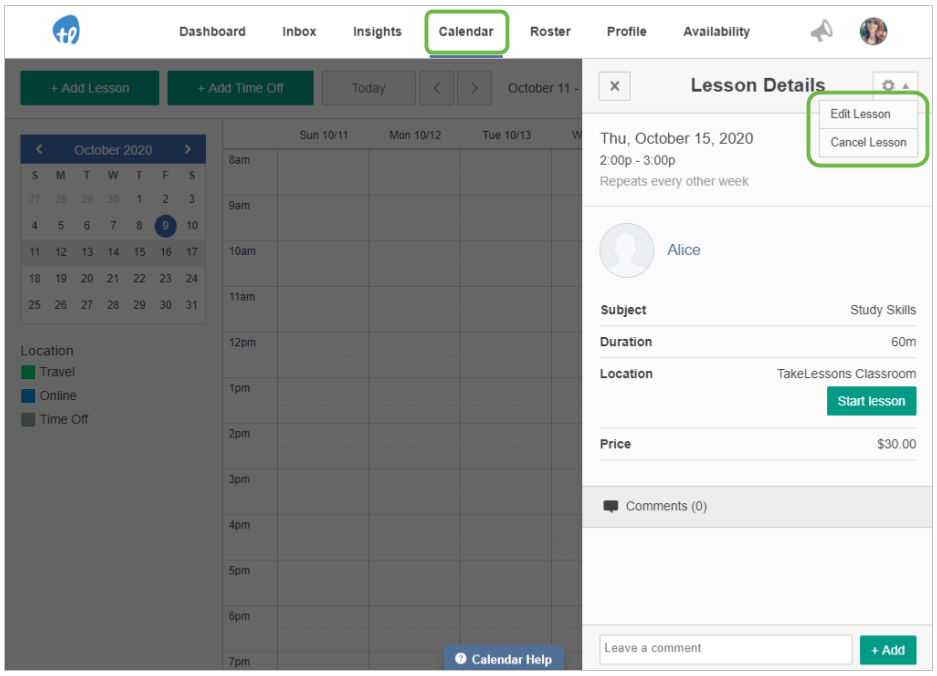Screen dimensions: 937x676
Task: Click Alice's avatar placeholder image
Action: [627, 250]
